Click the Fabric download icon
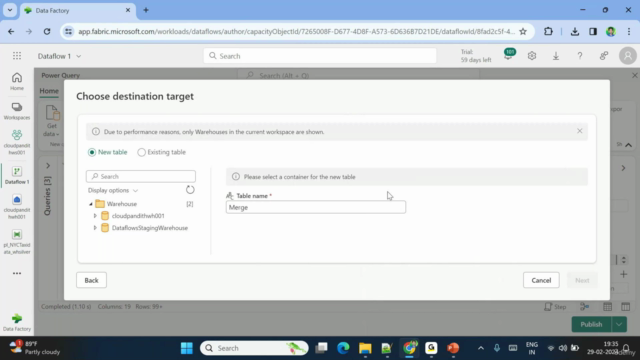 click(556, 56)
